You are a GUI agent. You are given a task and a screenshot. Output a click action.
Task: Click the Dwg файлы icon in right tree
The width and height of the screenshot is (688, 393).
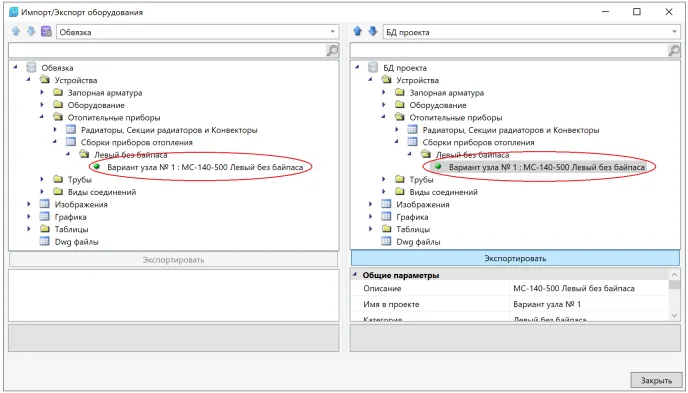[x=386, y=241]
